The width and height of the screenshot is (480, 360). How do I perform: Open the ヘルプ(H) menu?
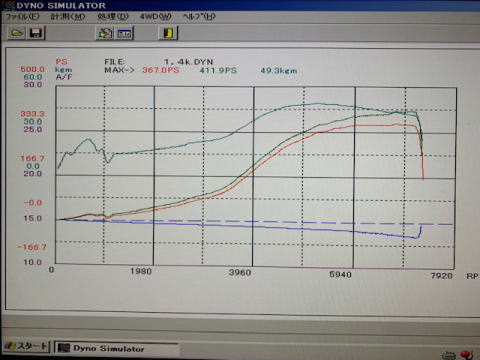(199, 16)
